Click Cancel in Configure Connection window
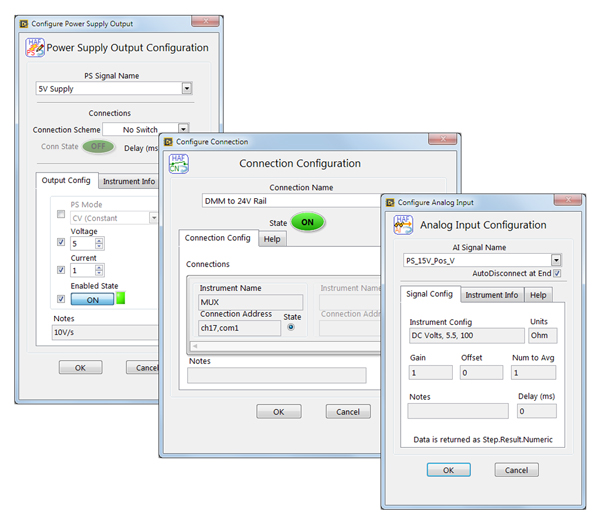Image resolution: width=600 pixels, height=527 pixels. 348,412
